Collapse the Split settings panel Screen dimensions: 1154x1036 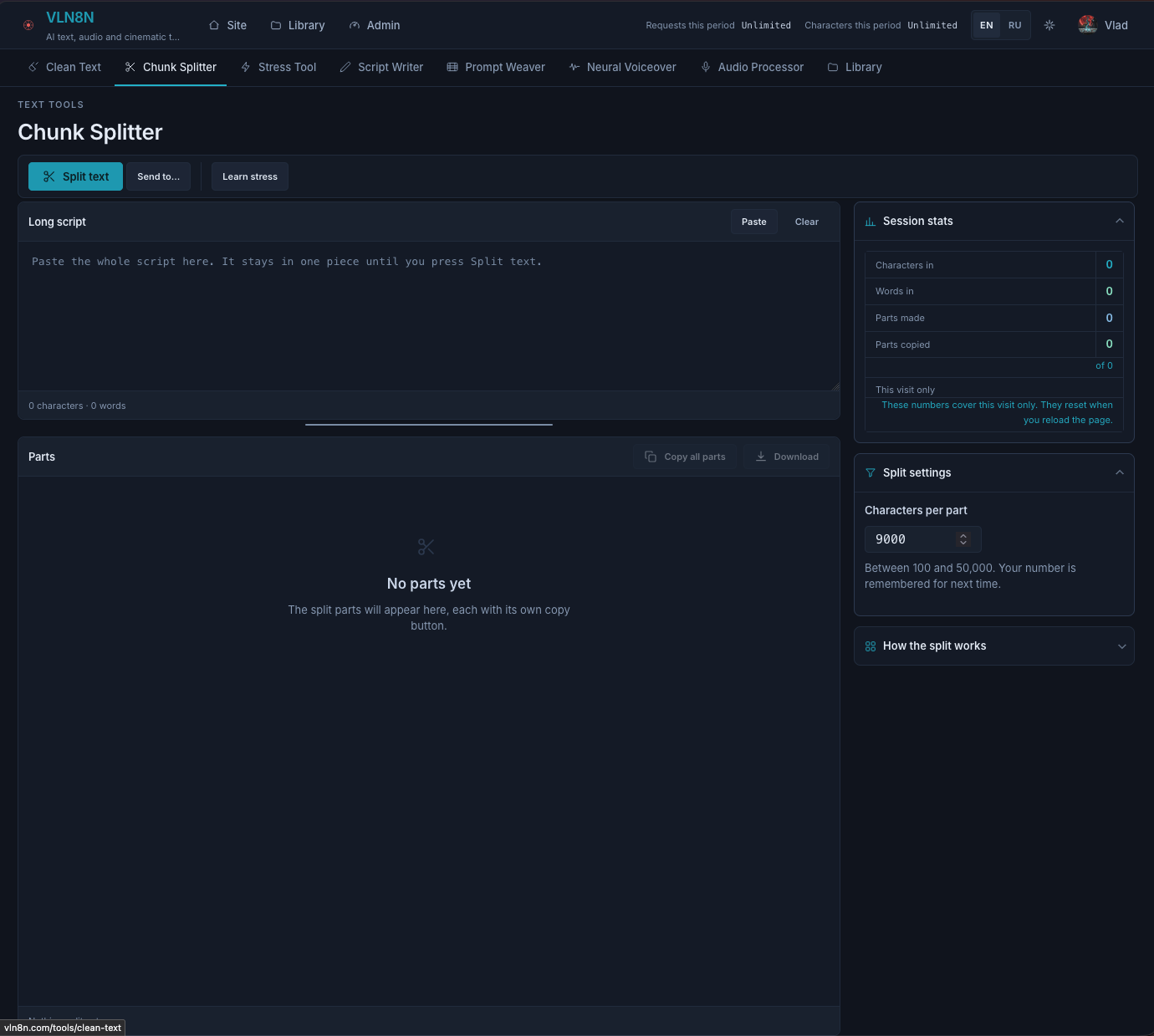(x=1120, y=472)
